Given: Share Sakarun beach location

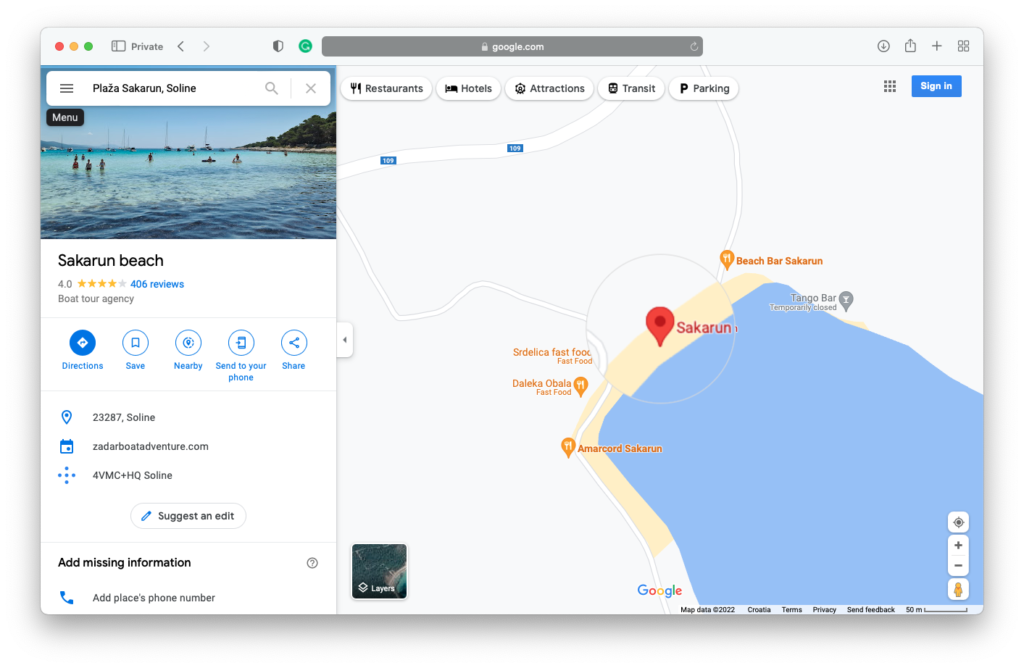Looking at the screenshot, I should tap(294, 343).
